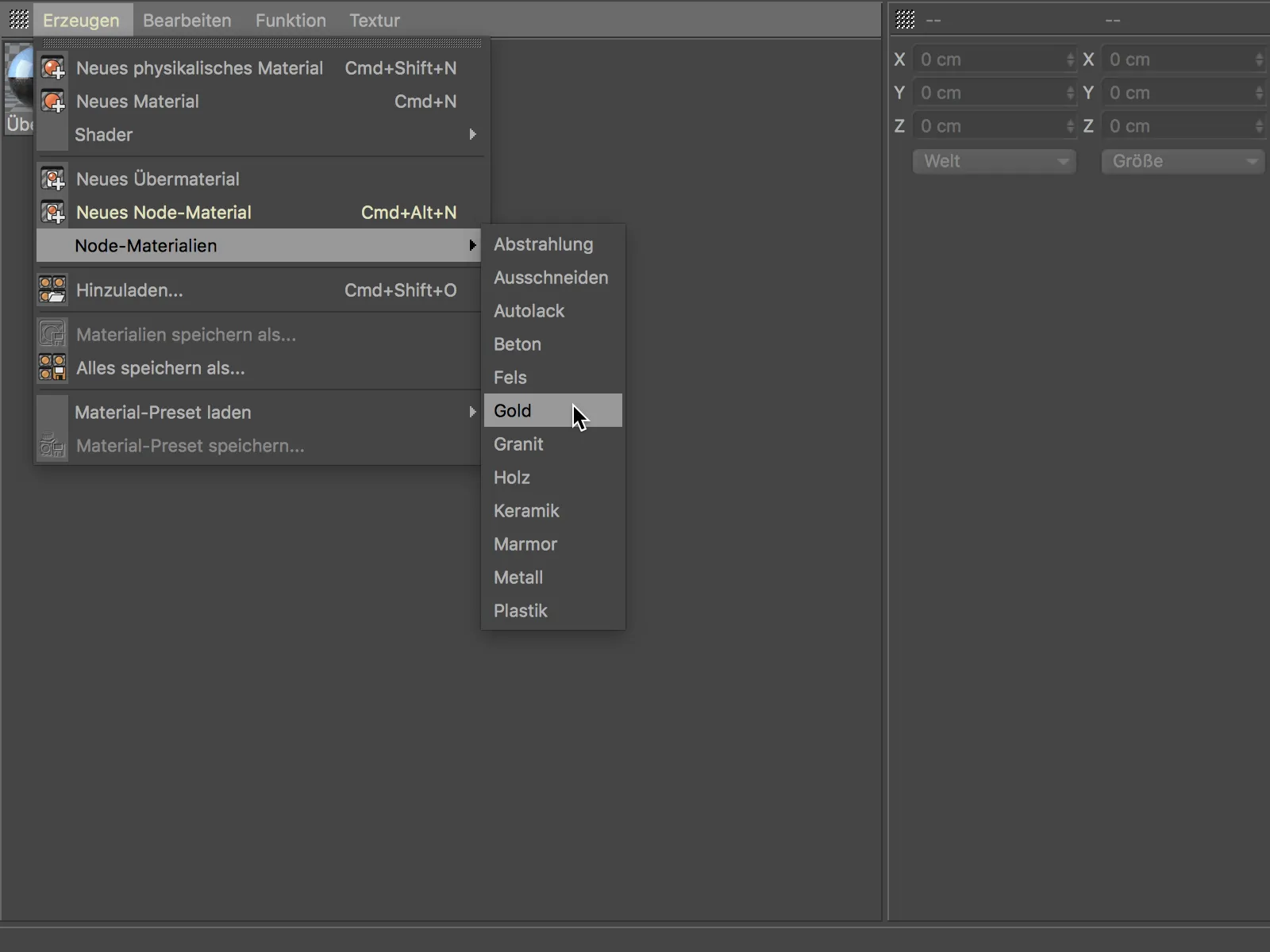Click the Z size stepper arrows
1270x952 pixels.
[1259, 126]
